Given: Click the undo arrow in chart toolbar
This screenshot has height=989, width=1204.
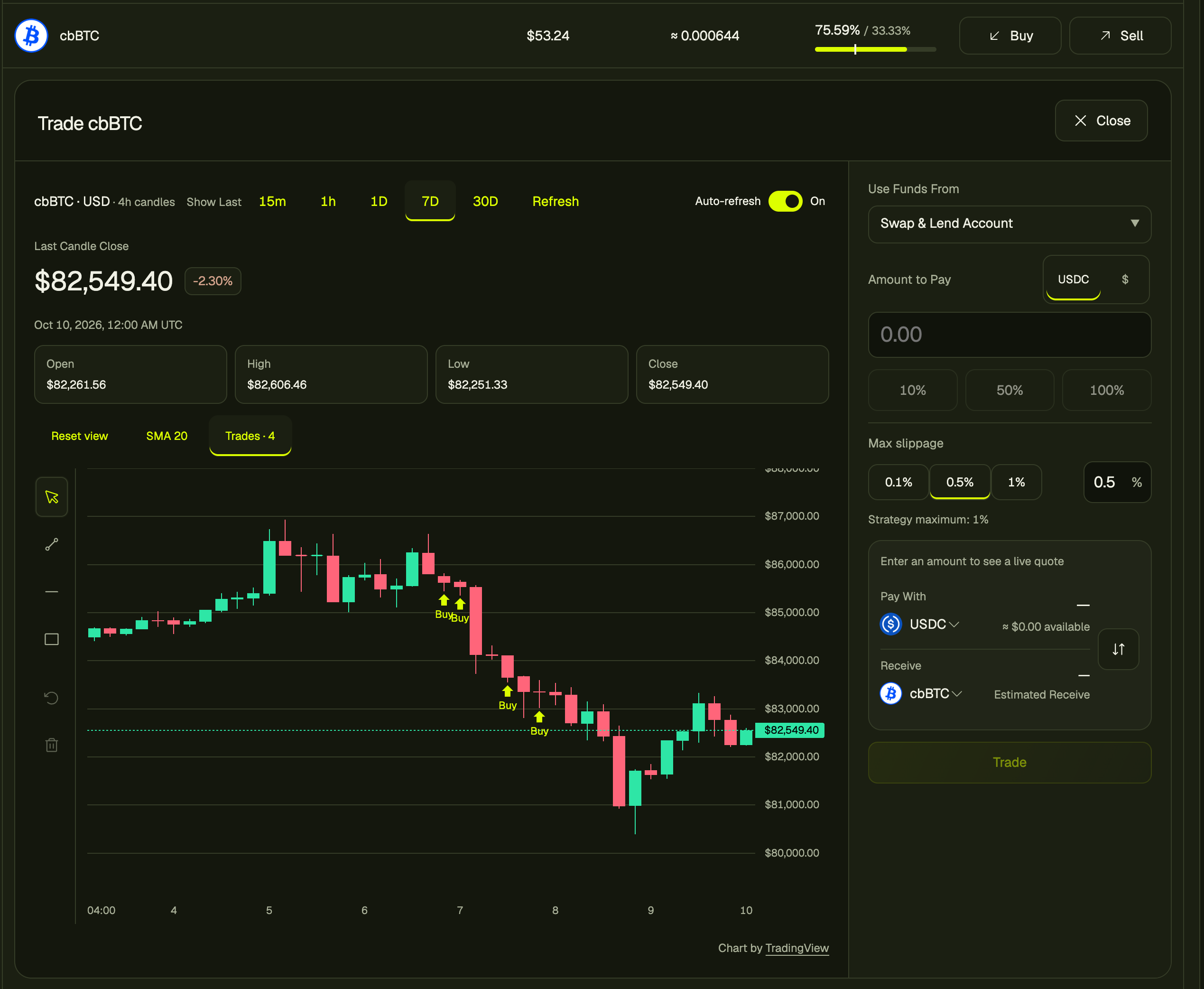Looking at the screenshot, I should pyautogui.click(x=52, y=698).
